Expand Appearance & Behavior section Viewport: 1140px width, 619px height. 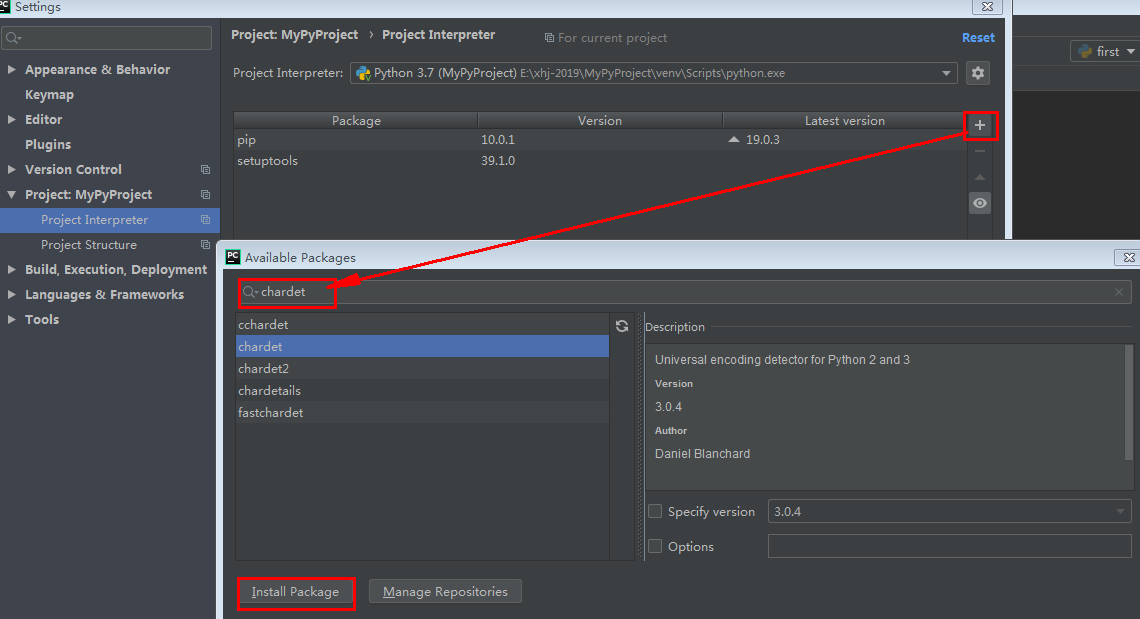(12, 69)
